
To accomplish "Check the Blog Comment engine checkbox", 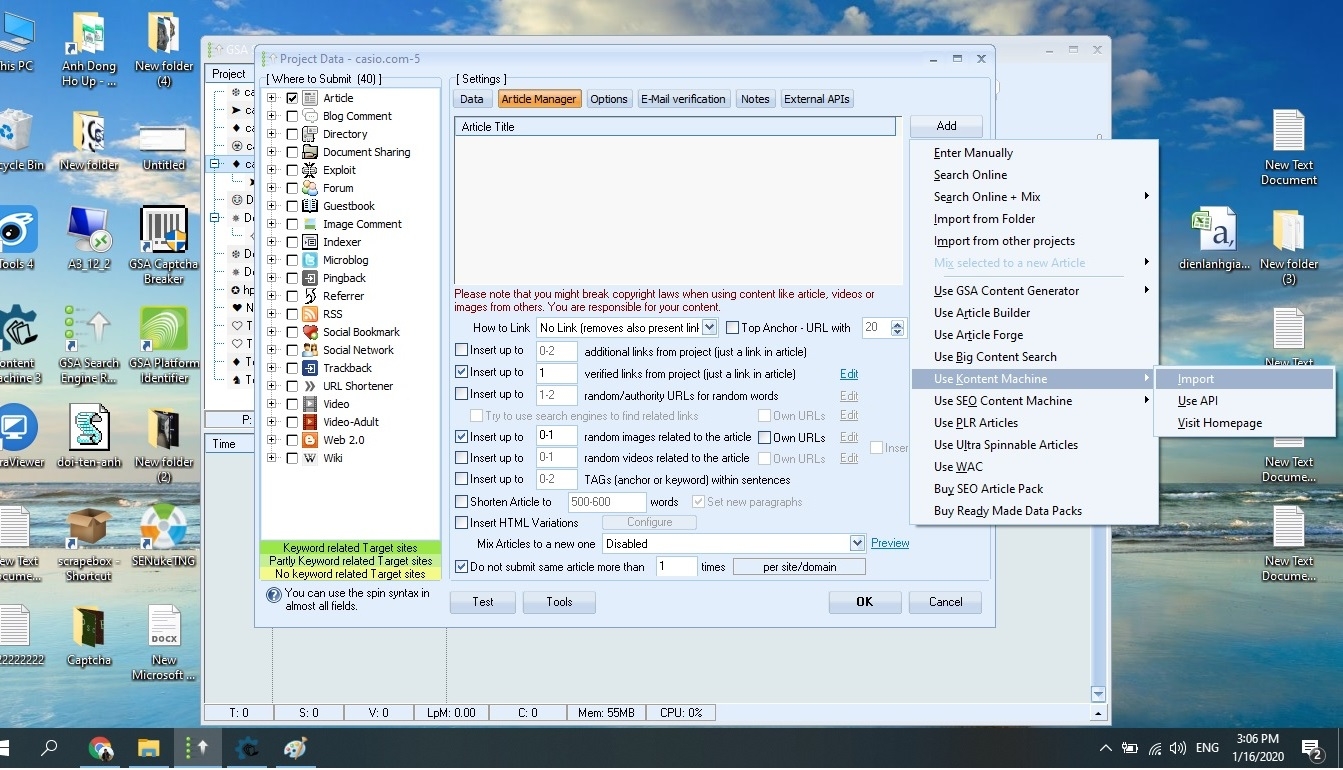I will (x=292, y=116).
